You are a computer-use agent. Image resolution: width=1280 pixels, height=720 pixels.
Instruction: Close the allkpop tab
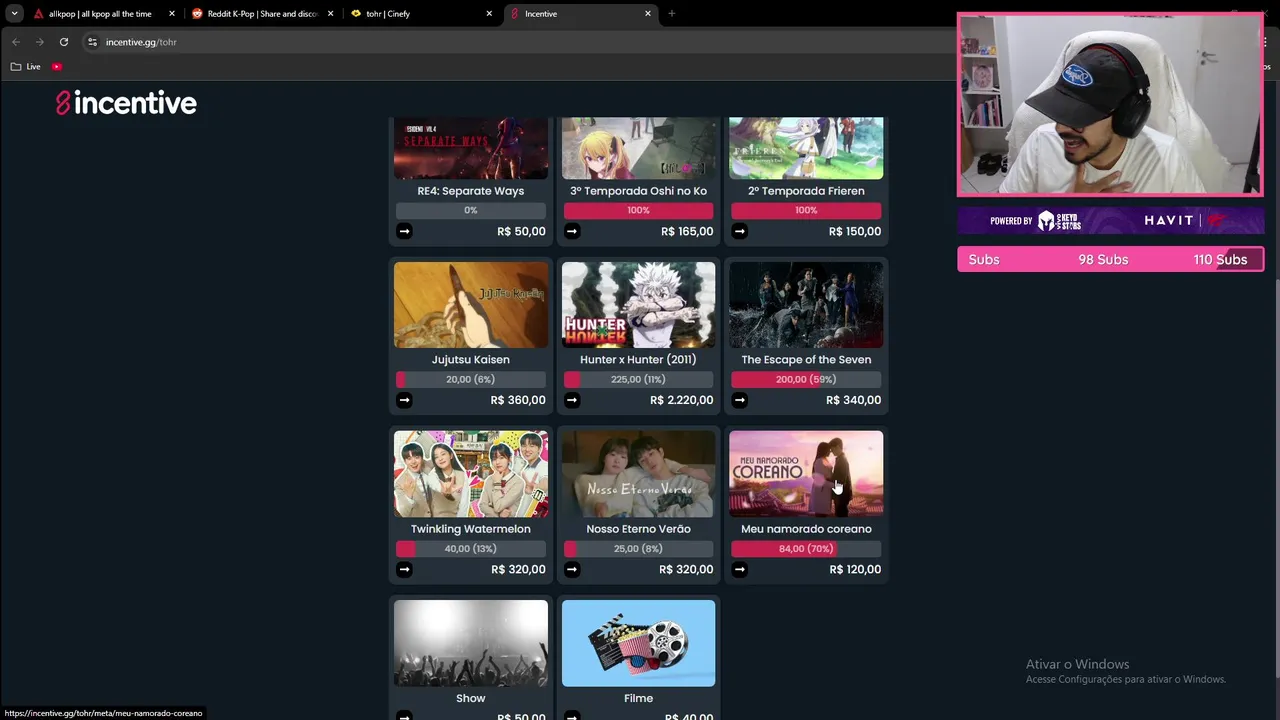(x=172, y=14)
